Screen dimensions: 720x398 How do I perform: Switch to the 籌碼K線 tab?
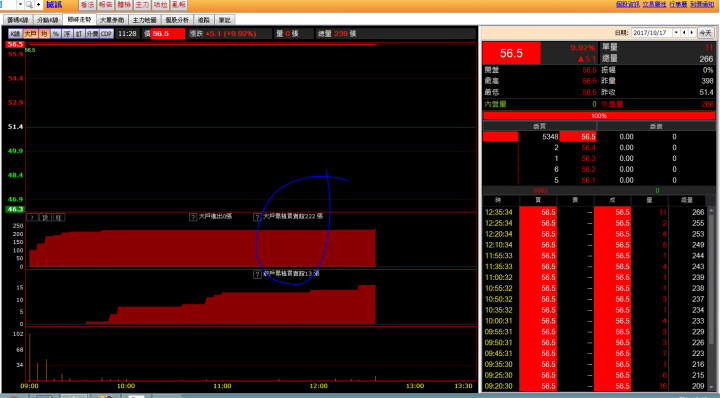[x=18, y=20]
